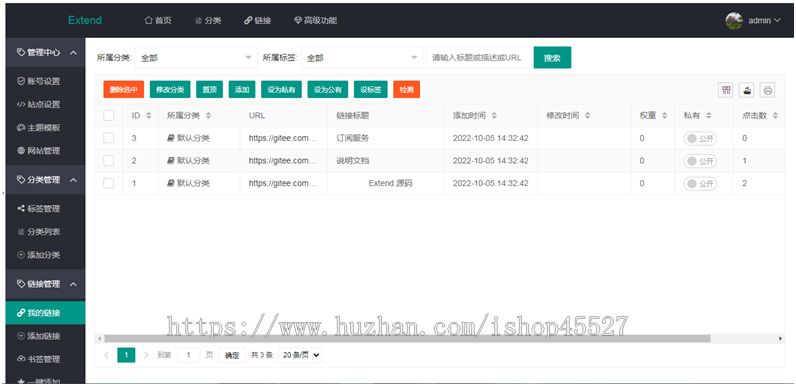Click the admin avatar picture
The image size is (796, 386).
[734, 21]
